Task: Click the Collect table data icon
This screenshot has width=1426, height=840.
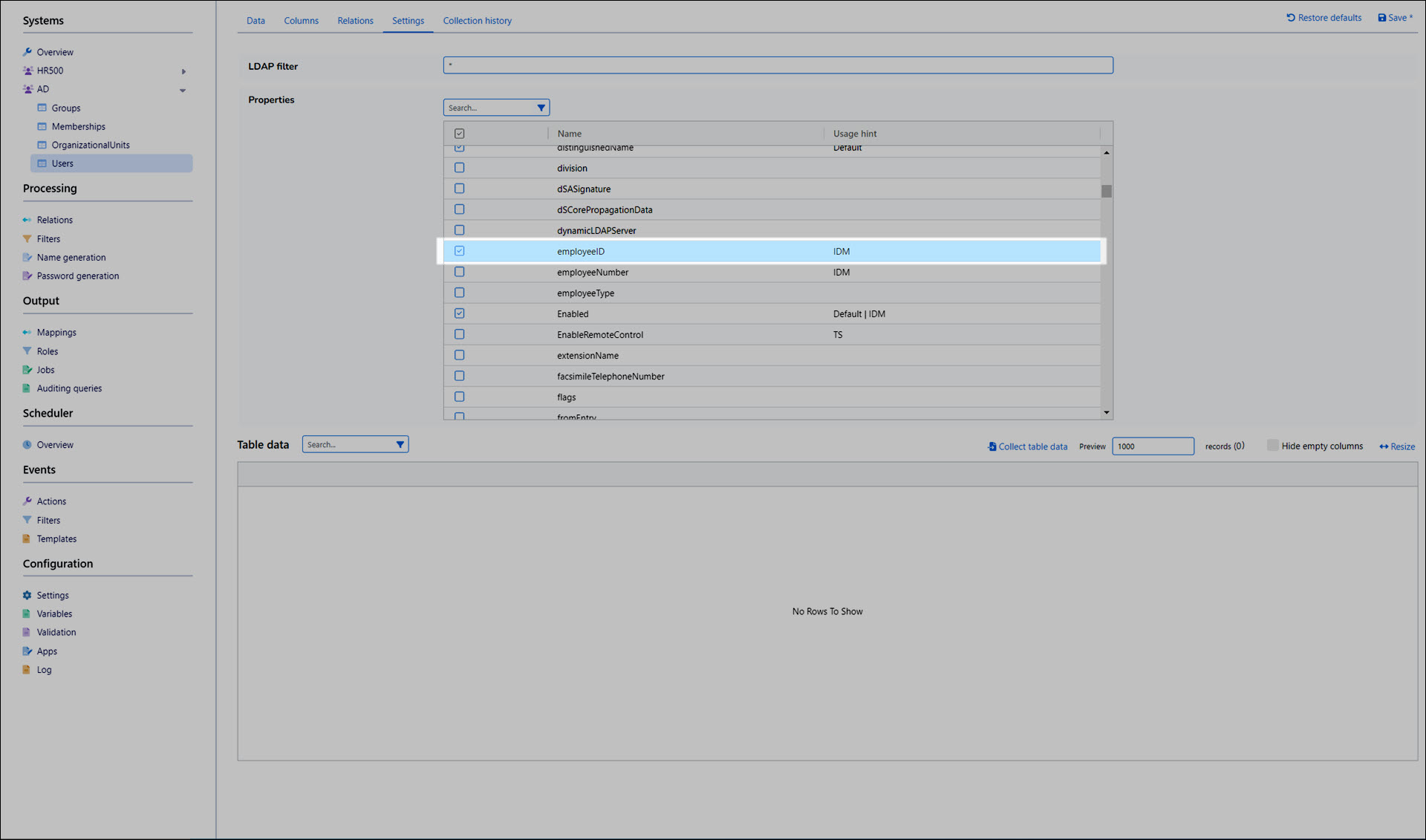Action: click(x=992, y=446)
